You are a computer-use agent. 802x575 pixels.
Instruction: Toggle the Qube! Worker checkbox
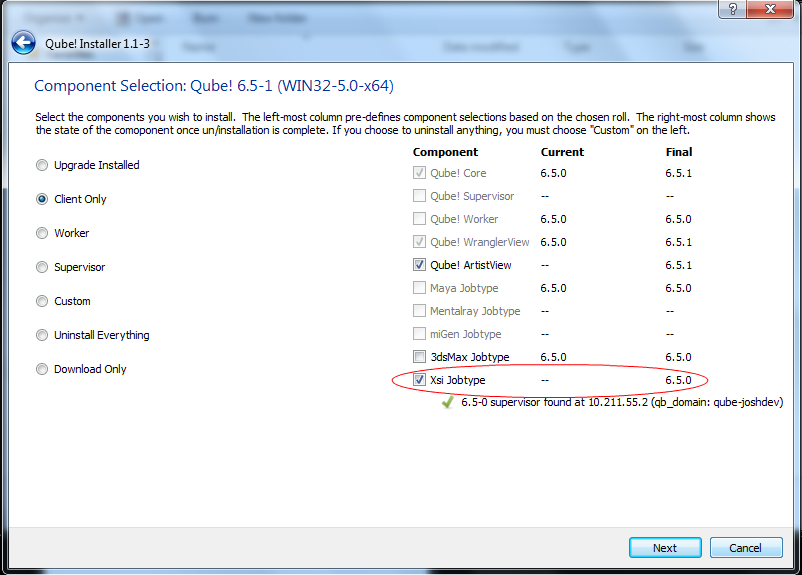[420, 219]
